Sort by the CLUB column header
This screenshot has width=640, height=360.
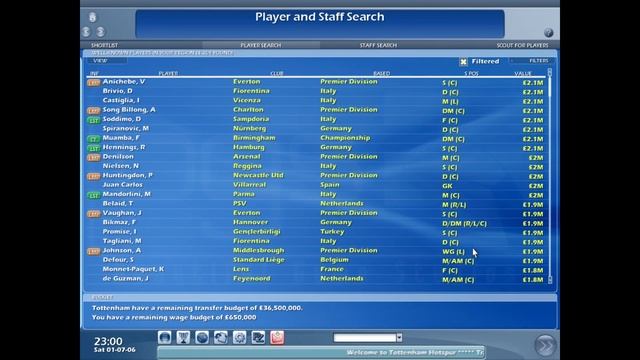pos(277,73)
